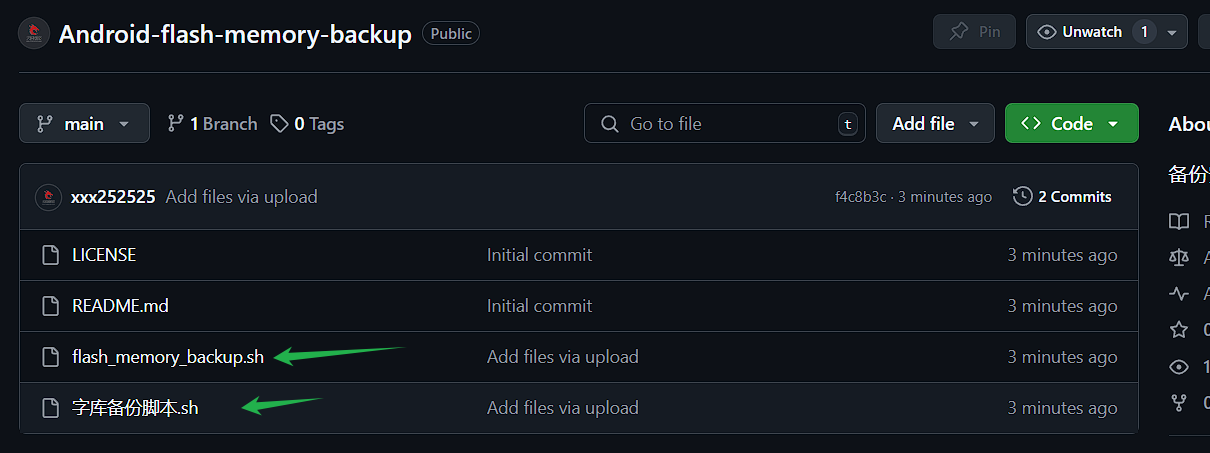Open the main branch selector dropdown
1210x453 pixels.
[x=84, y=123]
